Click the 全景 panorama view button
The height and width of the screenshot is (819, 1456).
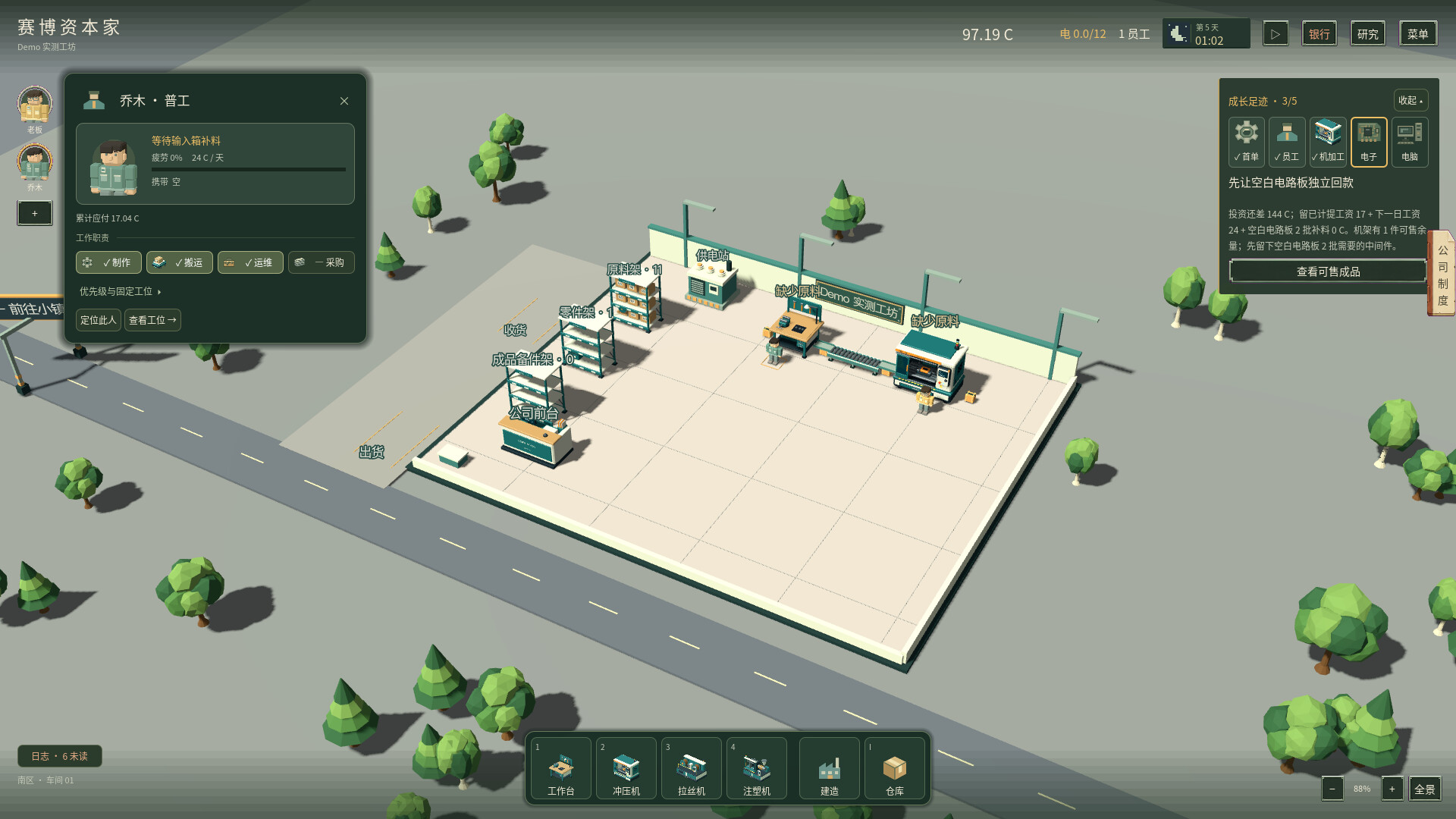tap(1424, 789)
